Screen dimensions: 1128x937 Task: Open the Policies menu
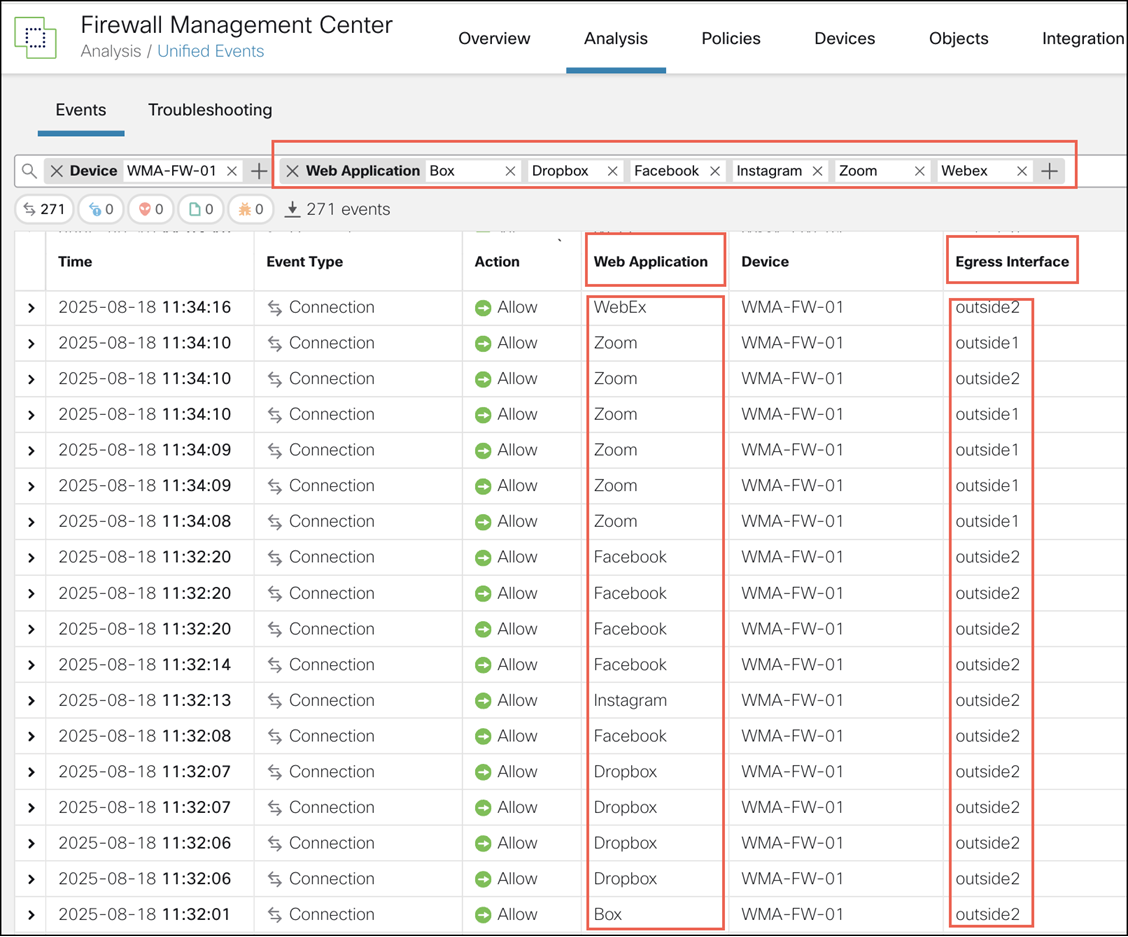click(730, 38)
